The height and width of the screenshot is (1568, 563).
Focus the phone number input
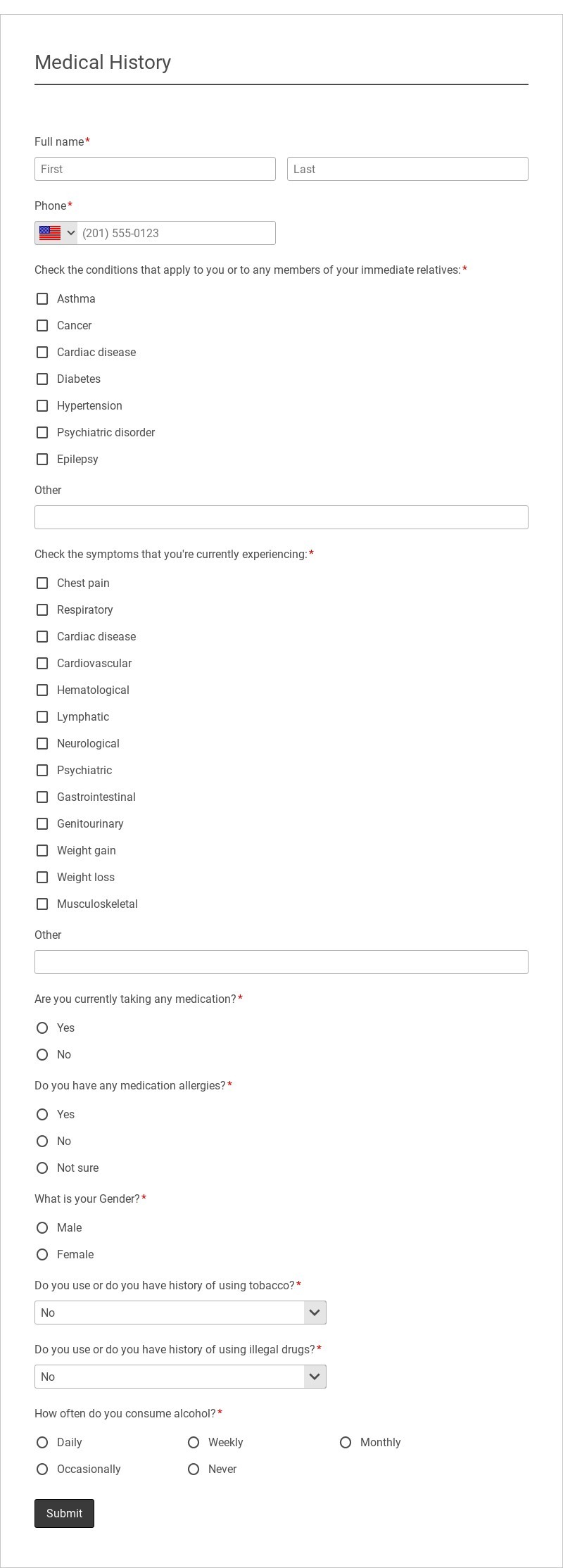click(176, 233)
